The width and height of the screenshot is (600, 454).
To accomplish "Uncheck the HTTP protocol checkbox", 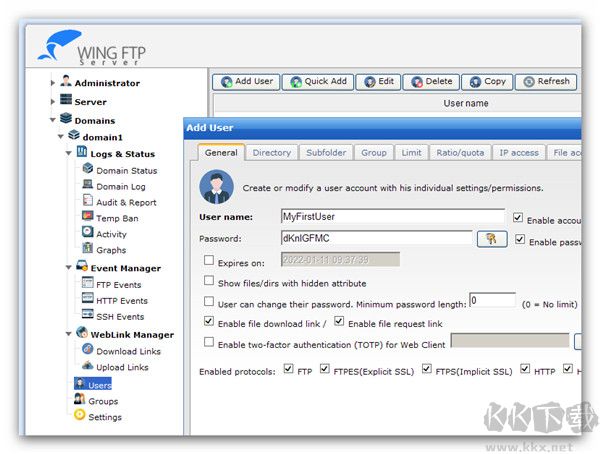I will pos(525,369).
